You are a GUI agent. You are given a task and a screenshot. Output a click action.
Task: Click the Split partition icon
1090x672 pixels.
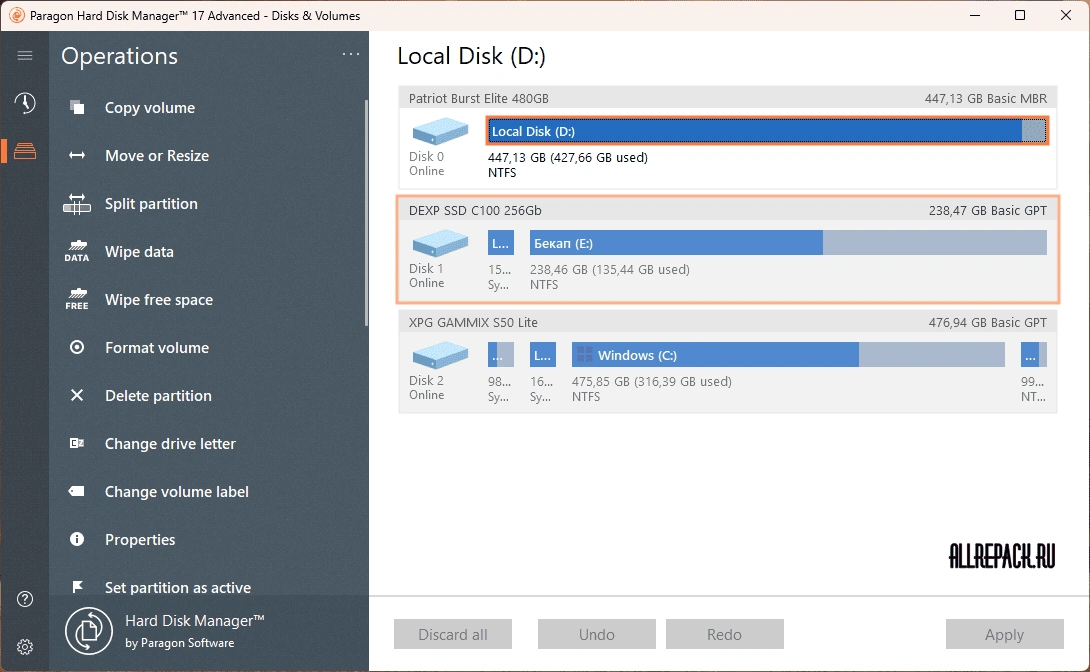coord(77,204)
